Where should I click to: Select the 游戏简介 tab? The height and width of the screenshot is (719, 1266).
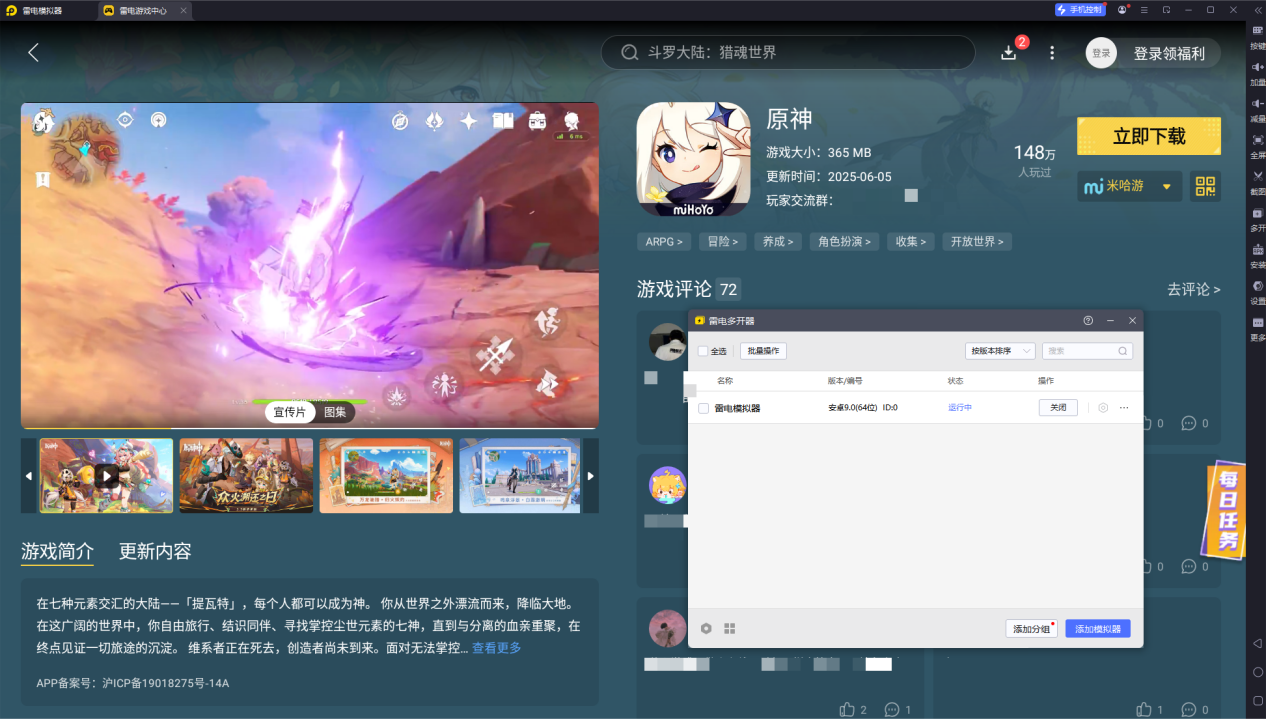[57, 551]
